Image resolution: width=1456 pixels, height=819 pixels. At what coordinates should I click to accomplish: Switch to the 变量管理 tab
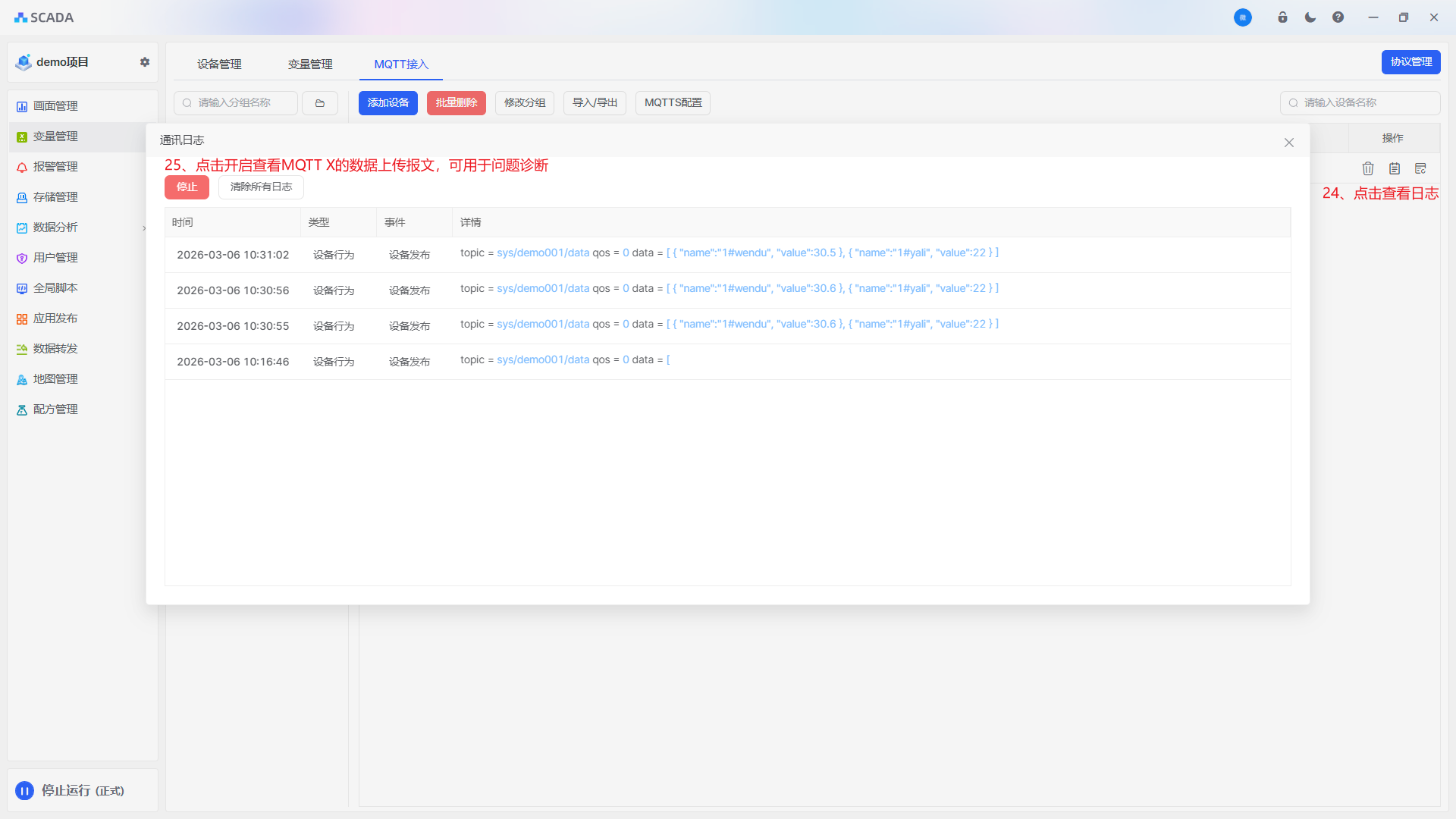pos(310,64)
